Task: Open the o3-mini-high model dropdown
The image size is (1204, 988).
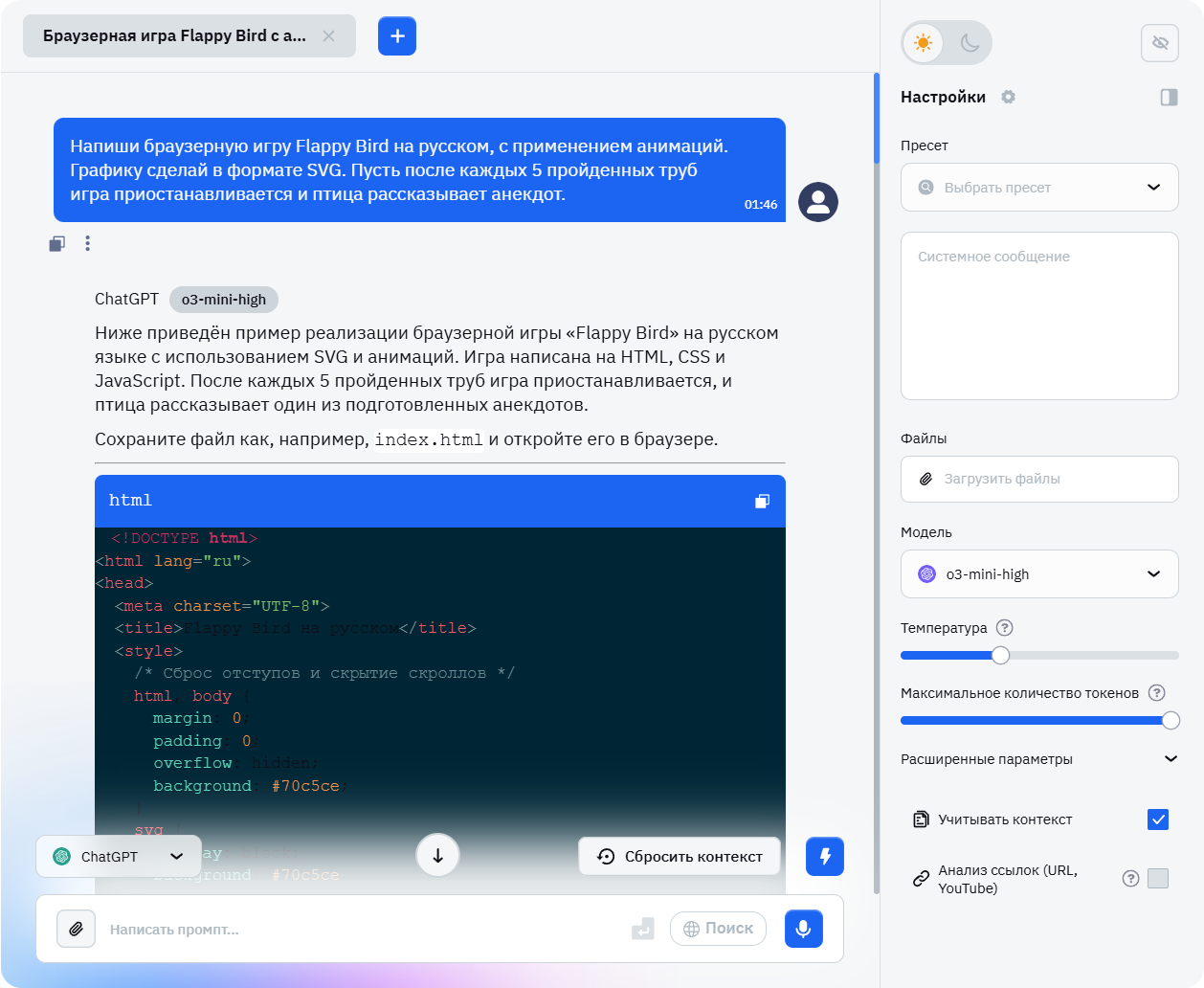Action: (x=1039, y=574)
